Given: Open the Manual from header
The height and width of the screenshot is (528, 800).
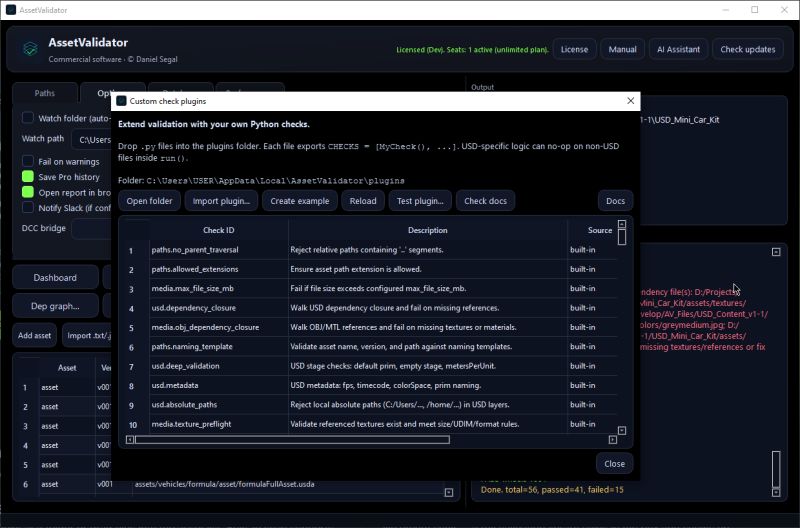Looking at the screenshot, I should pyautogui.click(x=622, y=49).
